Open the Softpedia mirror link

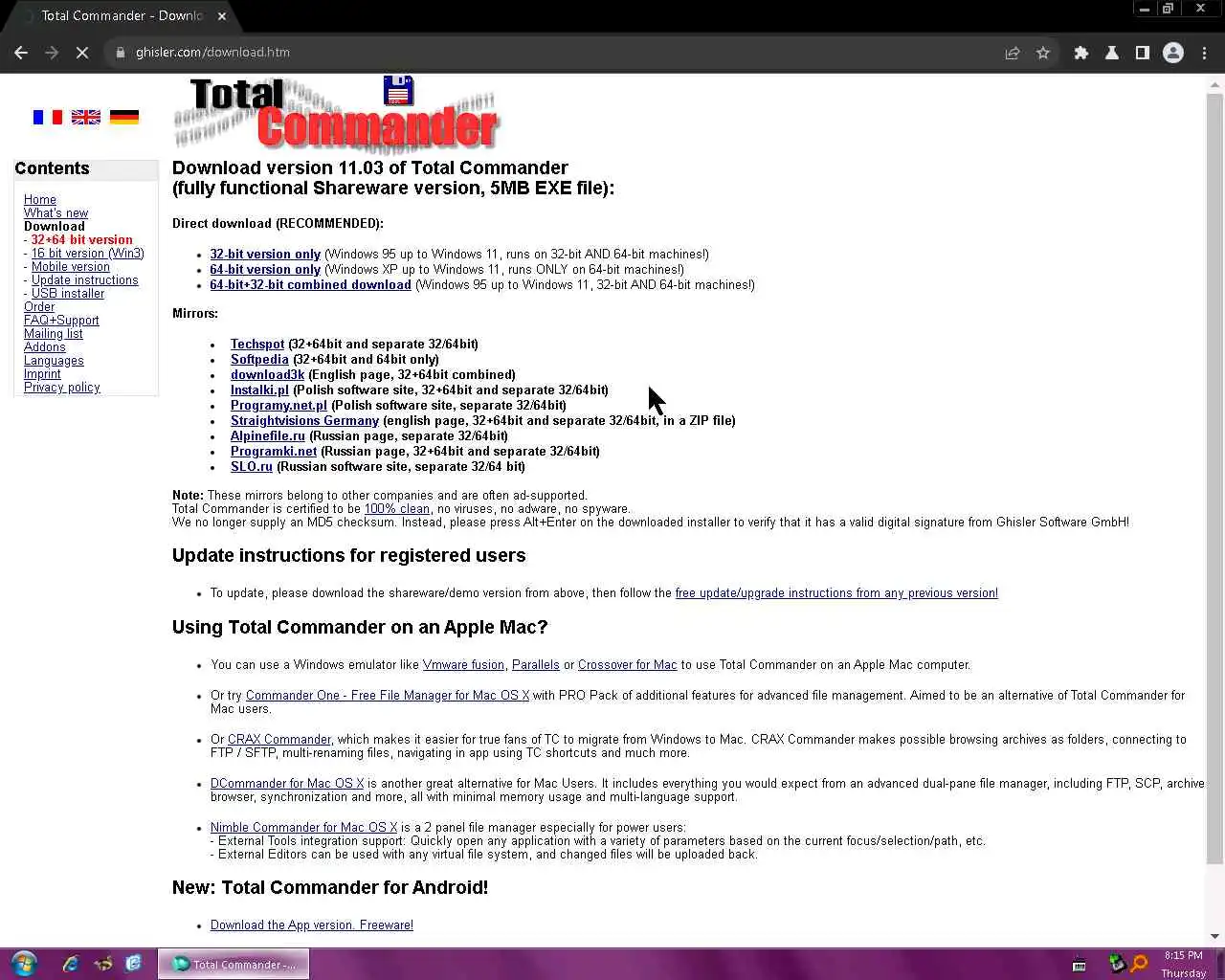tap(259, 359)
